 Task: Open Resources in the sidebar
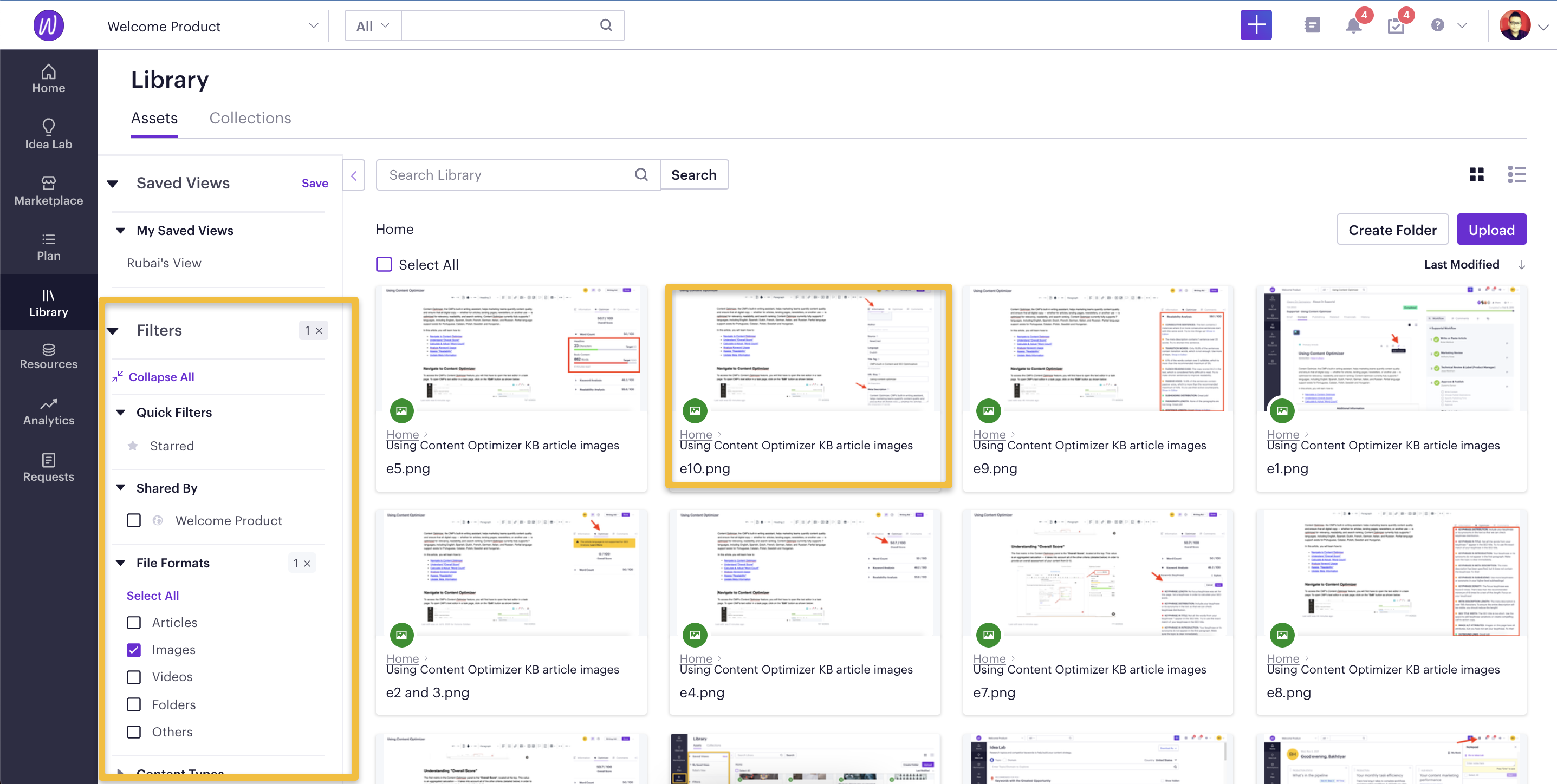48,356
